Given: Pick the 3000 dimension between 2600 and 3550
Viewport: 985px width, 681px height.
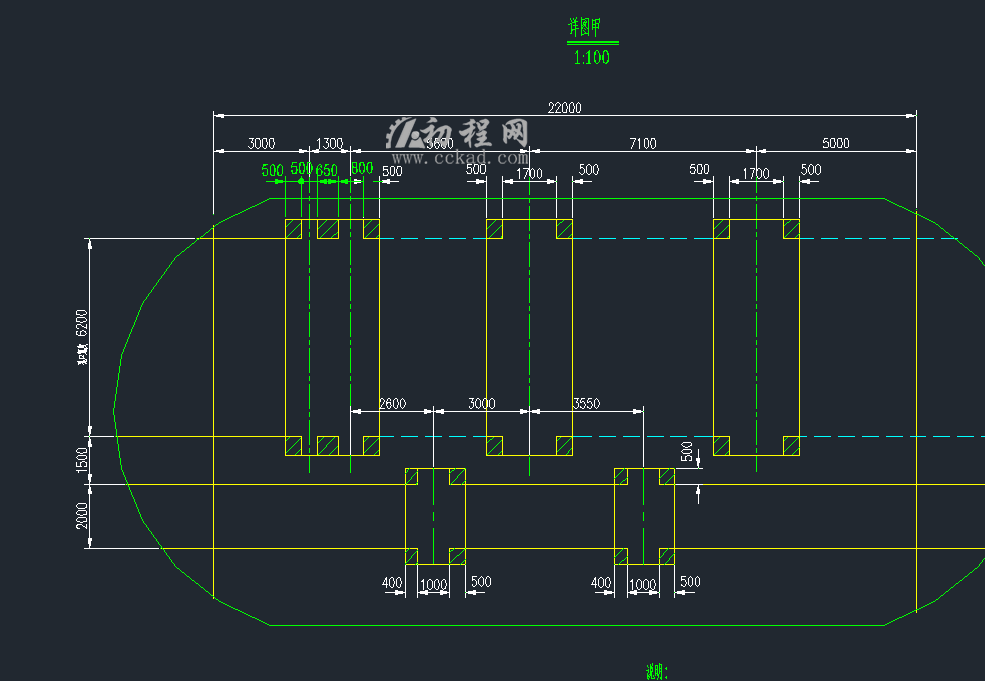Looking at the screenshot, I should [482, 403].
